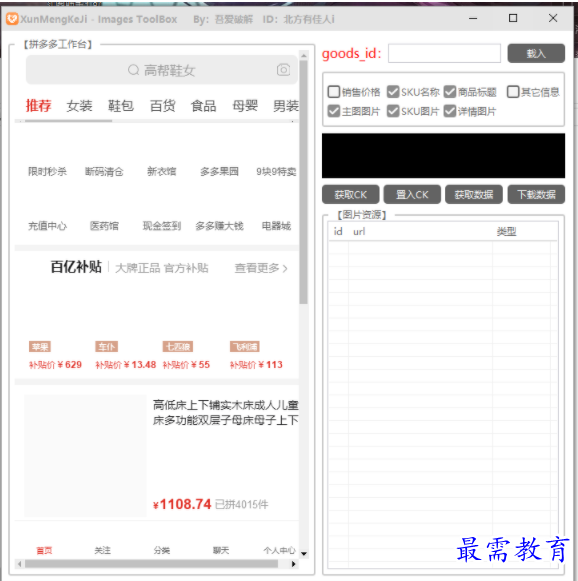578x581 pixels.
Task: Click the 获取数据 button
Action: tap(474, 195)
